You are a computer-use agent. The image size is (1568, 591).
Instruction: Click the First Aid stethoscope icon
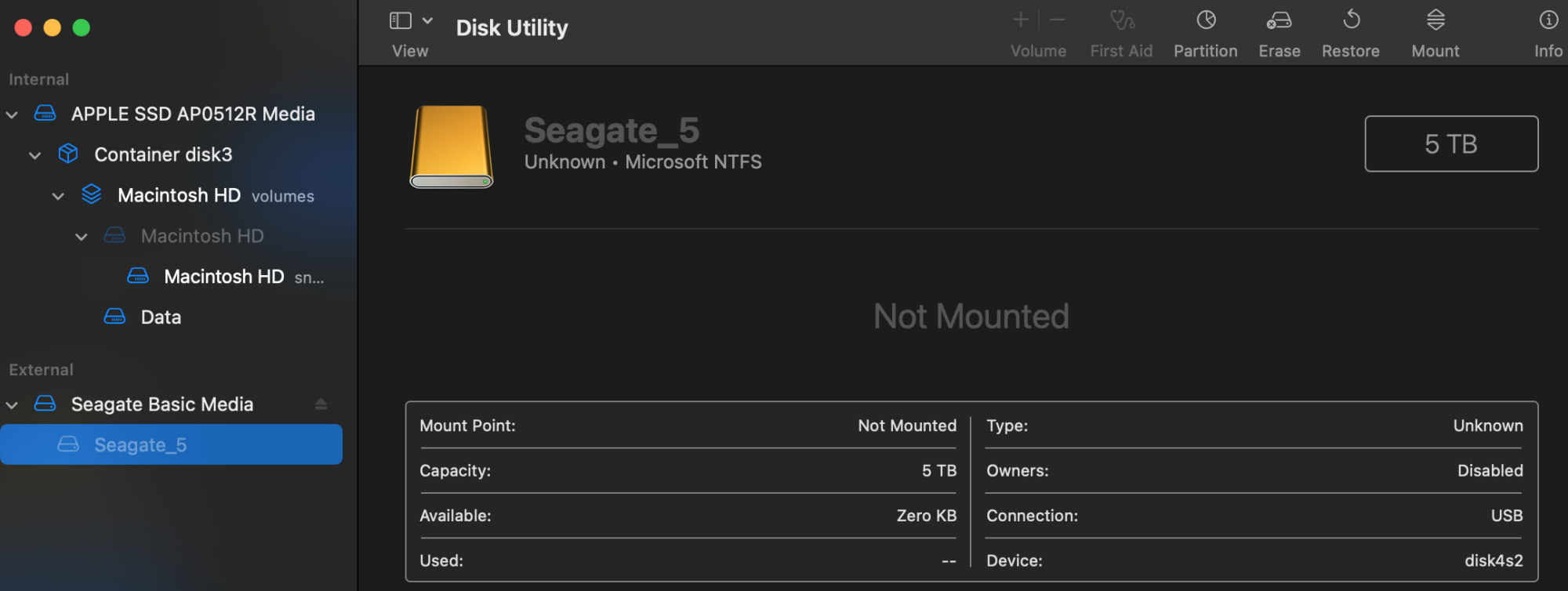(x=1122, y=20)
